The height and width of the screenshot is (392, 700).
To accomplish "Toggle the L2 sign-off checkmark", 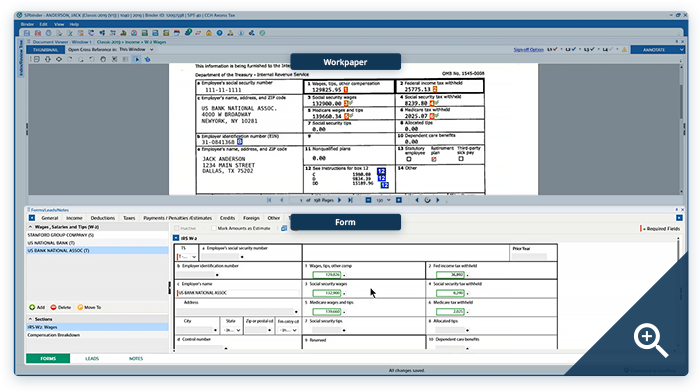I will (574, 50).
